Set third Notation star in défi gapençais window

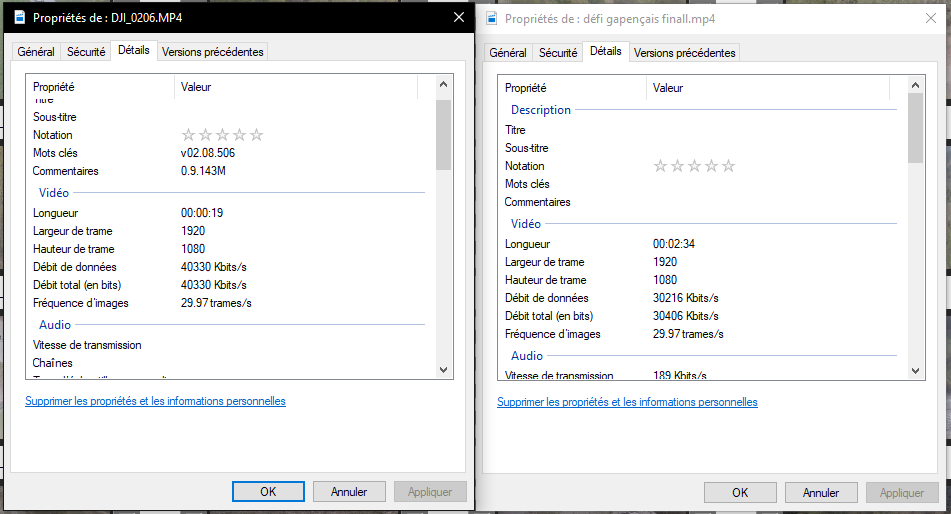pos(694,166)
